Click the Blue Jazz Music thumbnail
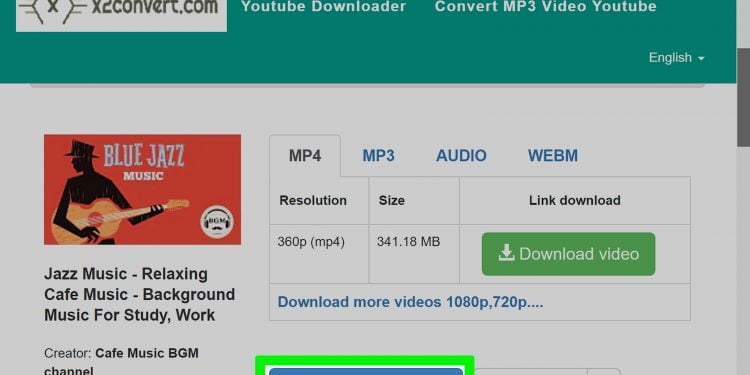The height and width of the screenshot is (375, 750). [x=143, y=189]
